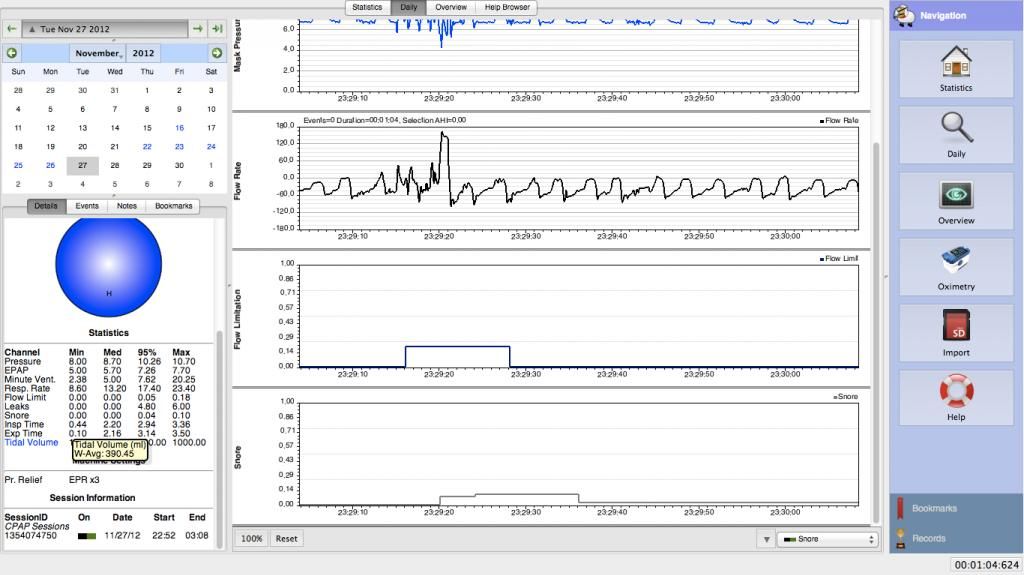Open the Help lifebuoy icon
This screenshot has width=1024, height=575.
(955, 397)
